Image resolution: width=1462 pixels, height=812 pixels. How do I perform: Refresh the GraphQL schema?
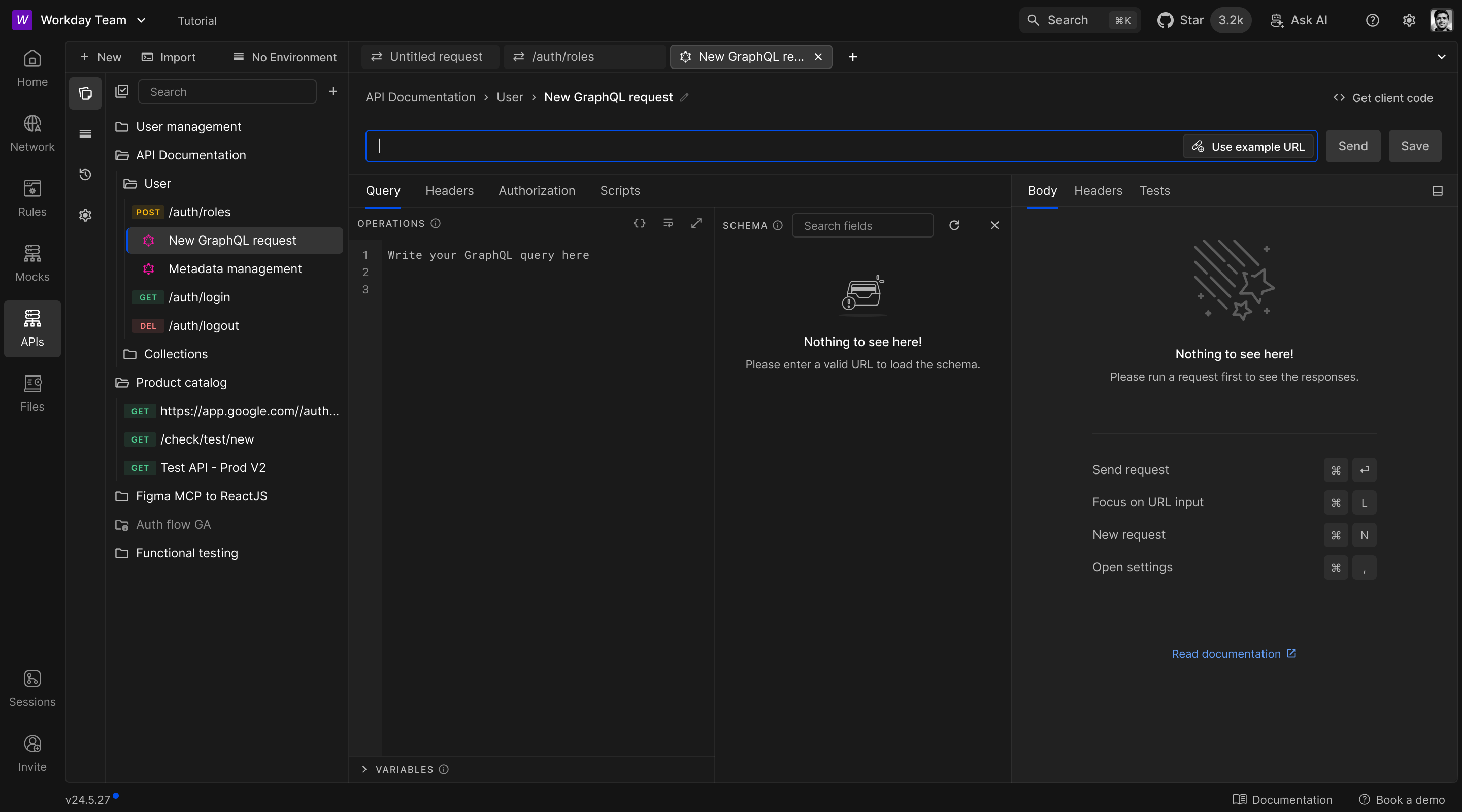pyautogui.click(x=954, y=225)
